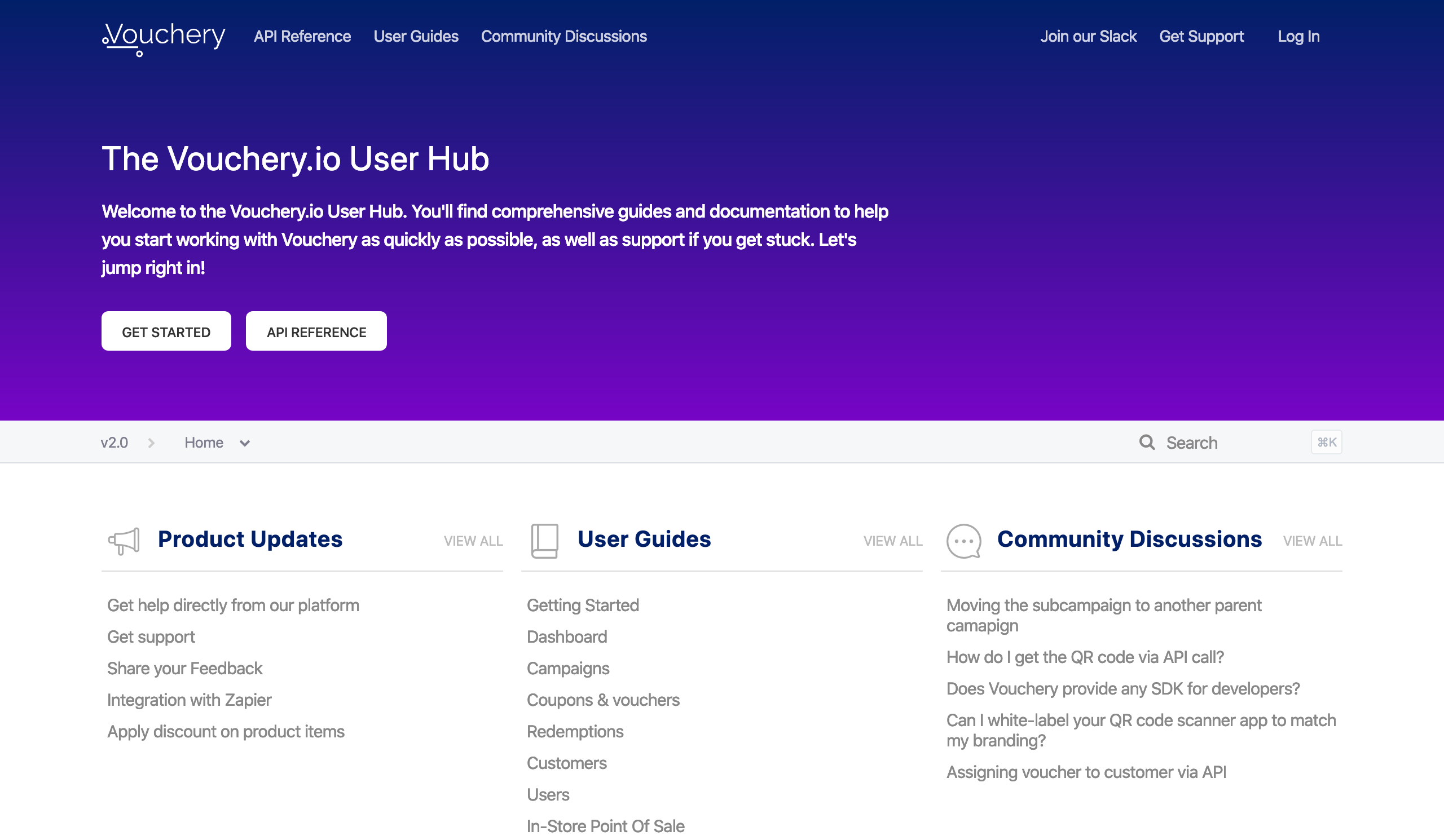Expand the Home dropdown arrow
The width and height of the screenshot is (1444, 840).
click(245, 443)
